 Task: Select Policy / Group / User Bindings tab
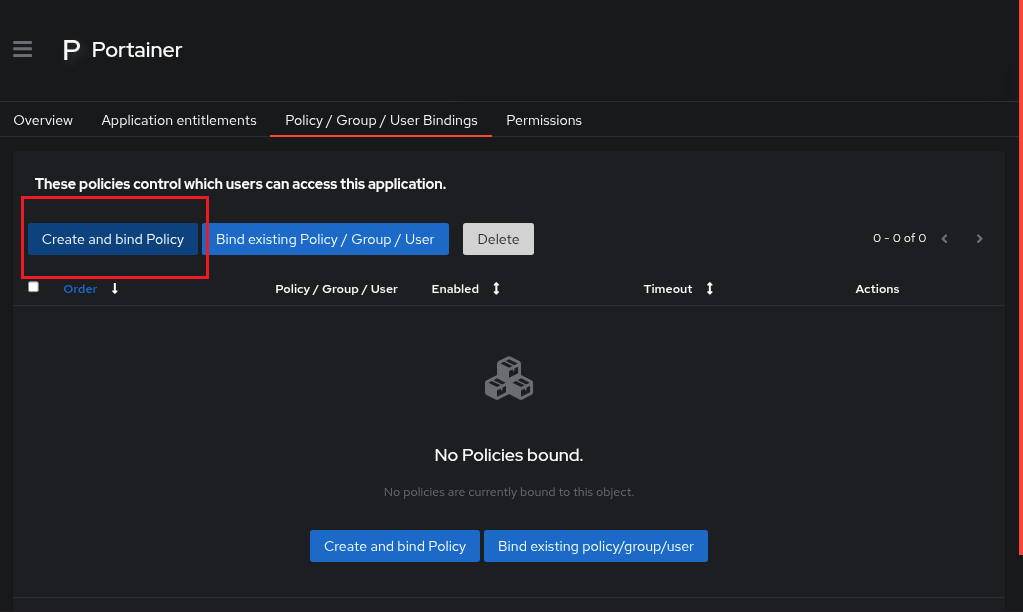click(381, 120)
